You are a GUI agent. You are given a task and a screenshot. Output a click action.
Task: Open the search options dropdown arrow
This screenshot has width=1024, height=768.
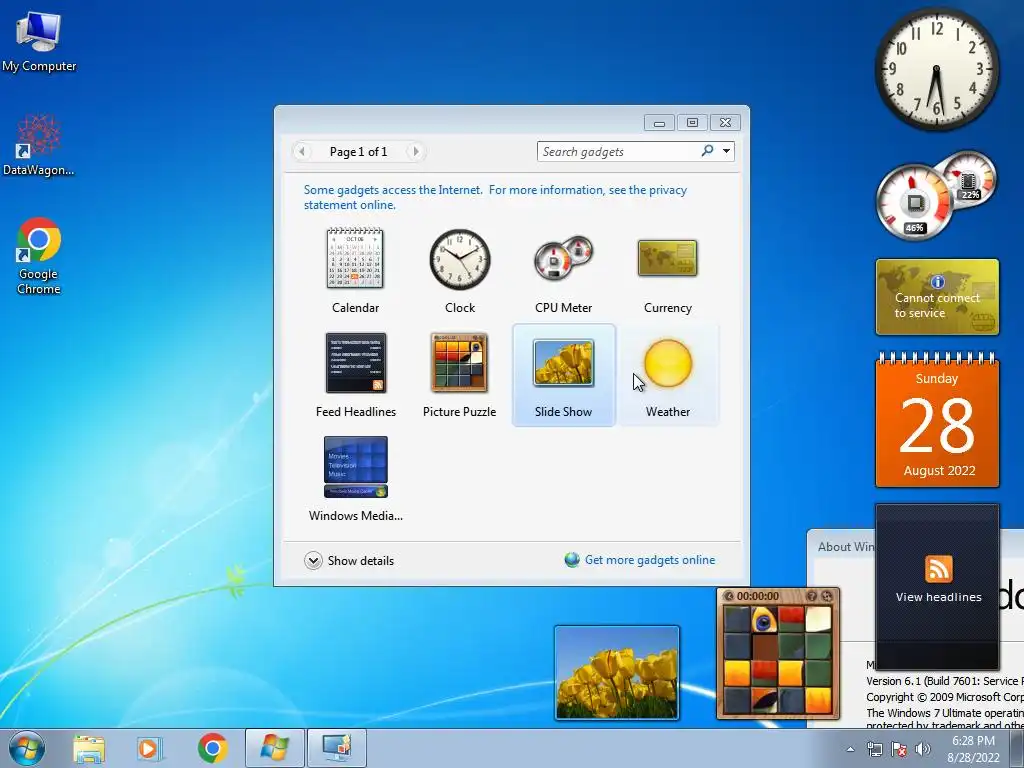point(726,152)
